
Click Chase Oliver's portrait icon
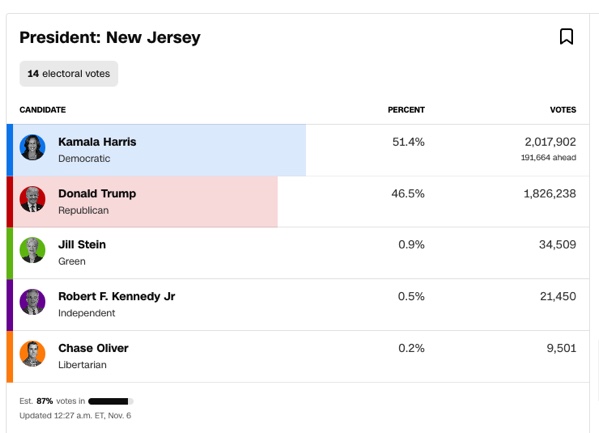coord(32,354)
